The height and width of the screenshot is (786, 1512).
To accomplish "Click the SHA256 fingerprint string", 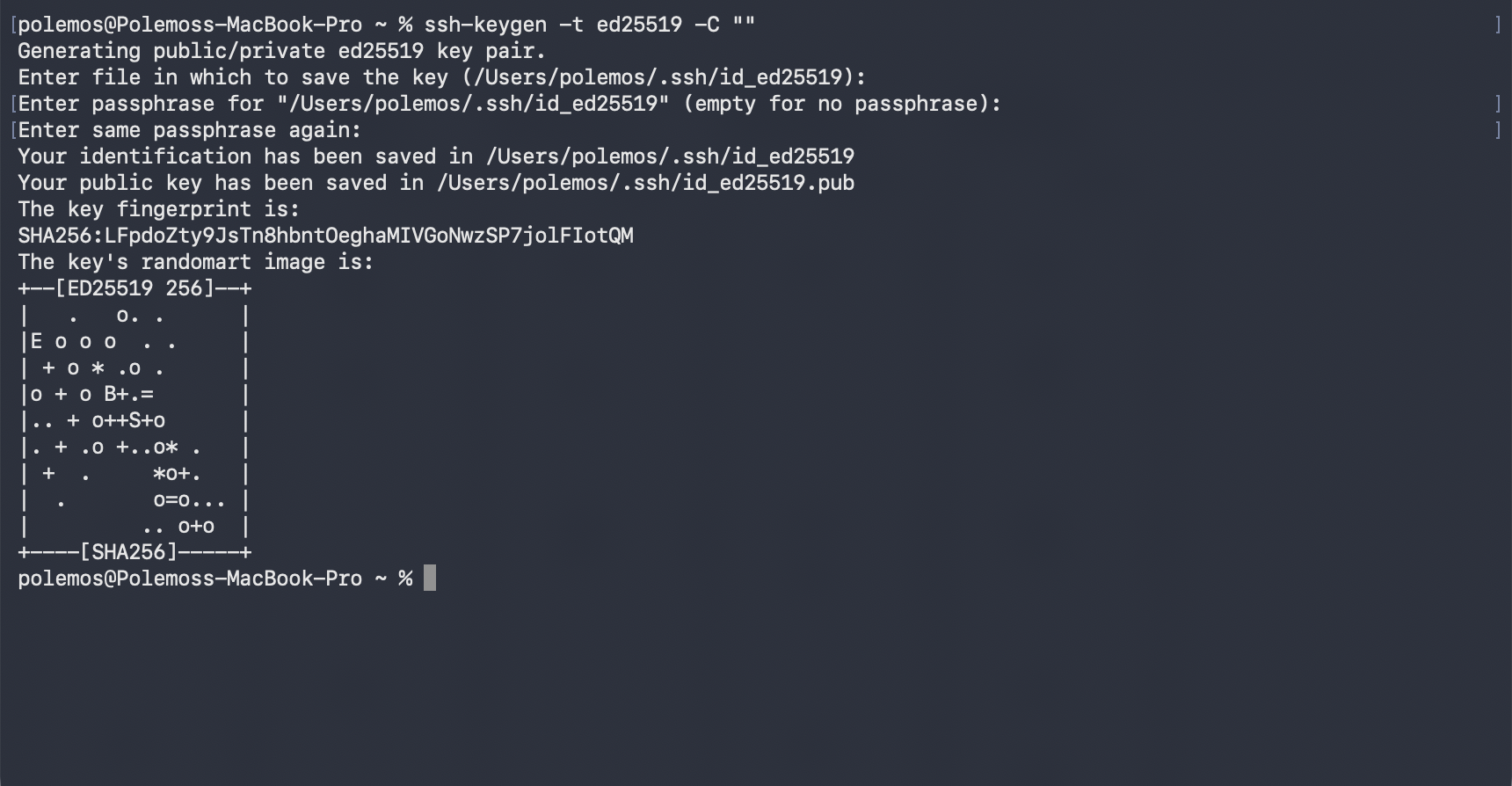I will pos(325,236).
